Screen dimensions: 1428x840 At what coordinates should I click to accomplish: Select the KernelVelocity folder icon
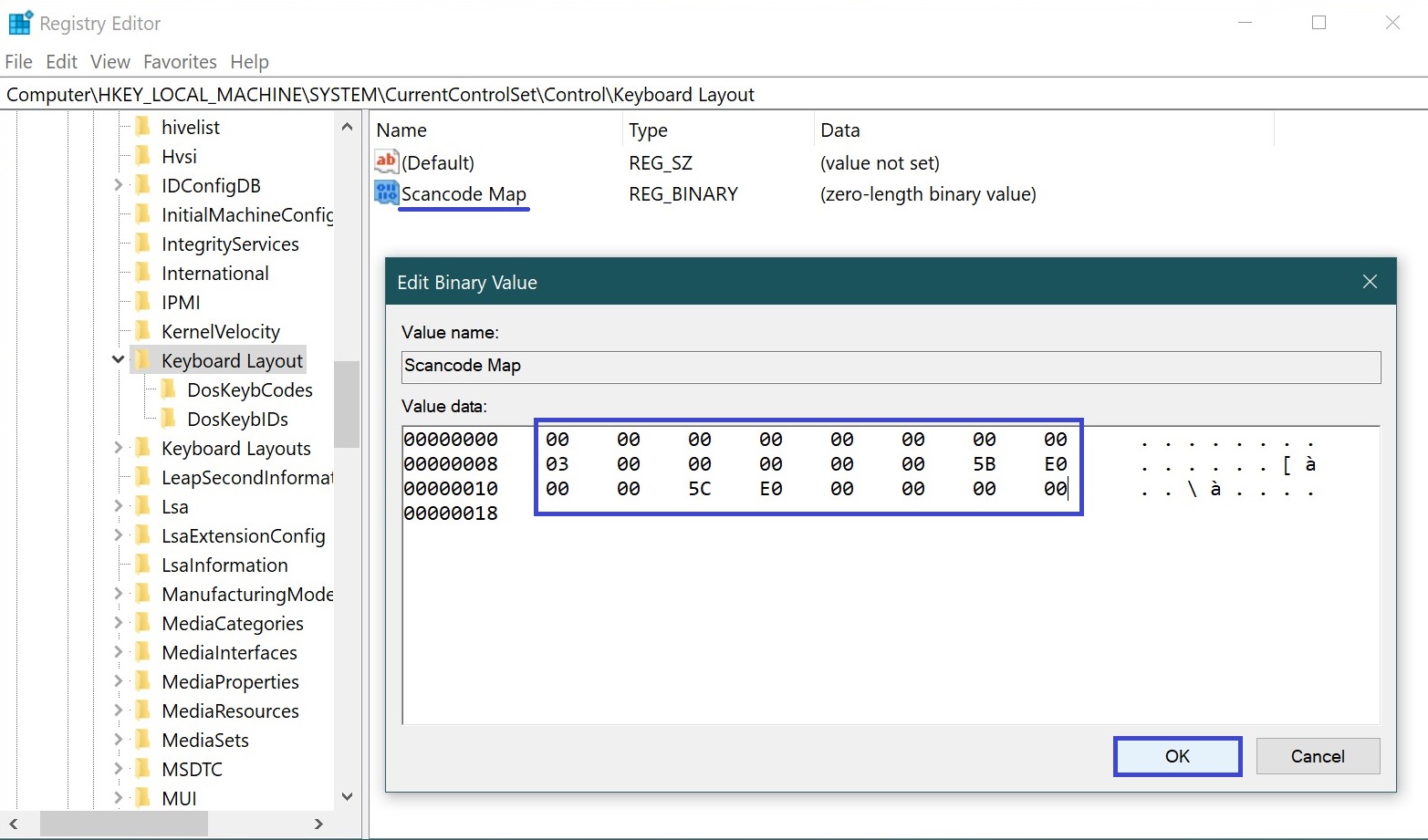142,330
